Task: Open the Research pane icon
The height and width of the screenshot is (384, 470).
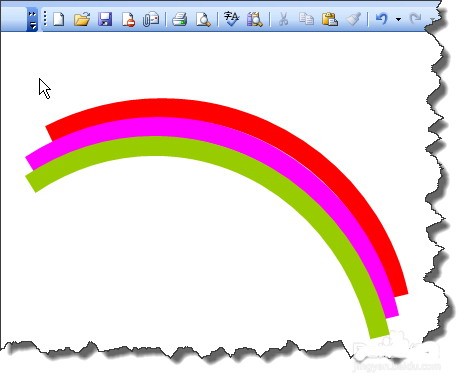Action: (x=255, y=19)
